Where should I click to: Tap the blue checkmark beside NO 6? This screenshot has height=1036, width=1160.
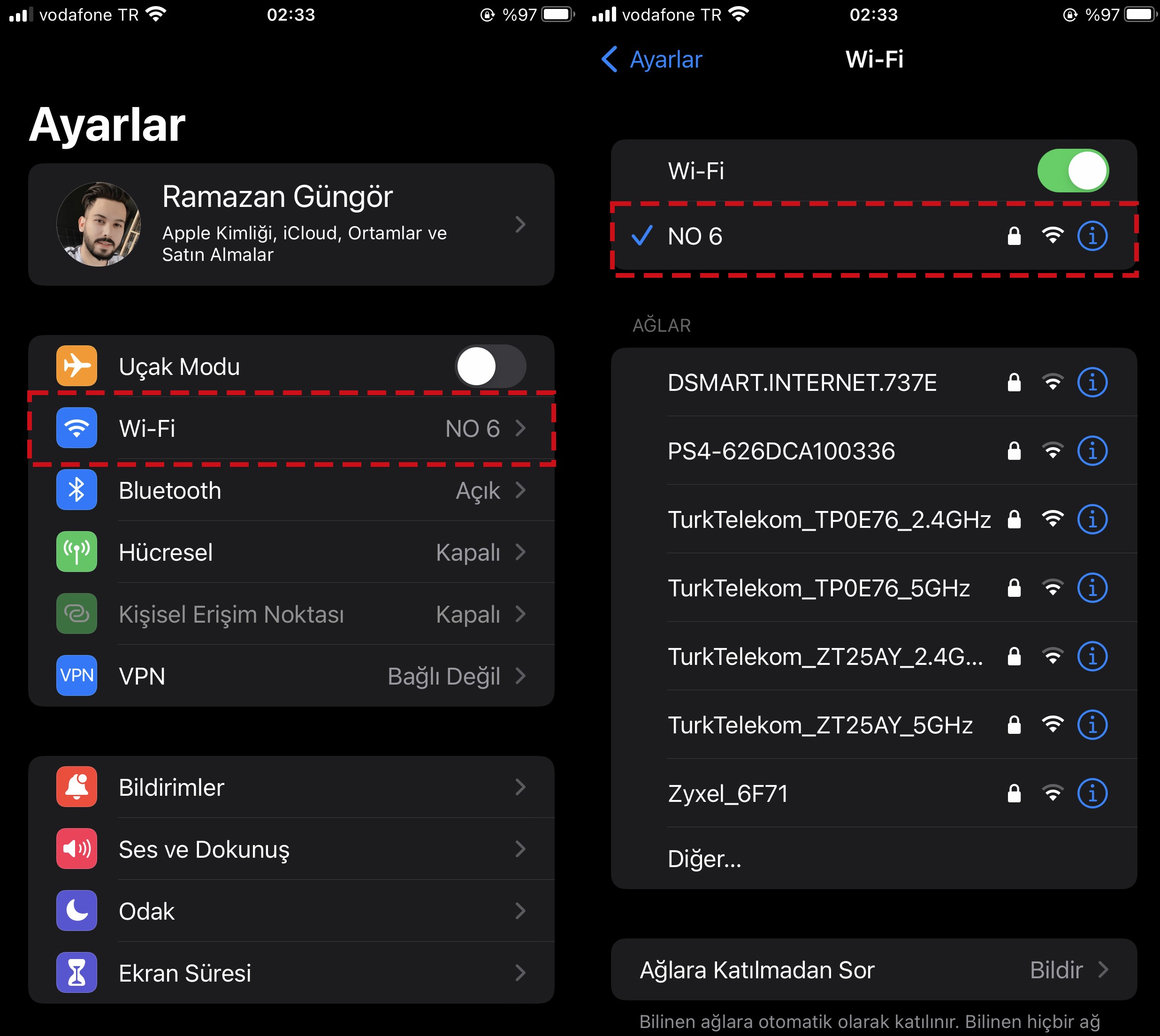coord(641,235)
